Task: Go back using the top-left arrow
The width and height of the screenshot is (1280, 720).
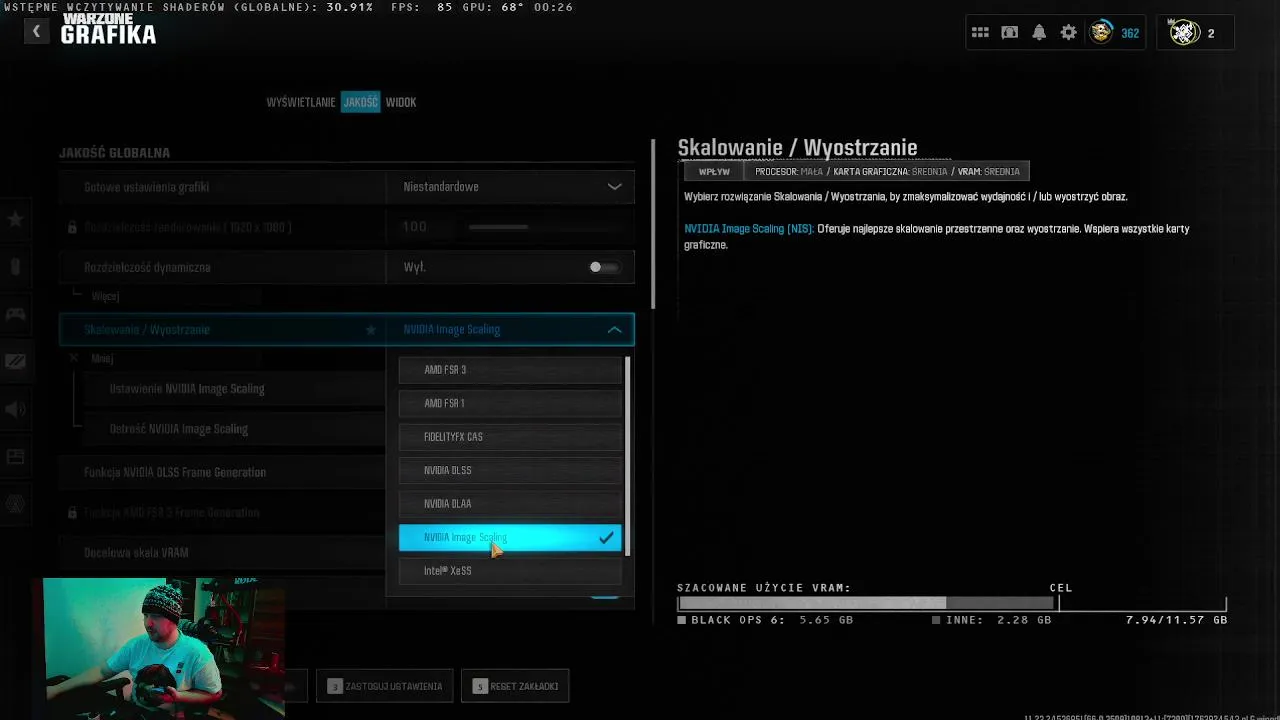Action: pos(36,31)
